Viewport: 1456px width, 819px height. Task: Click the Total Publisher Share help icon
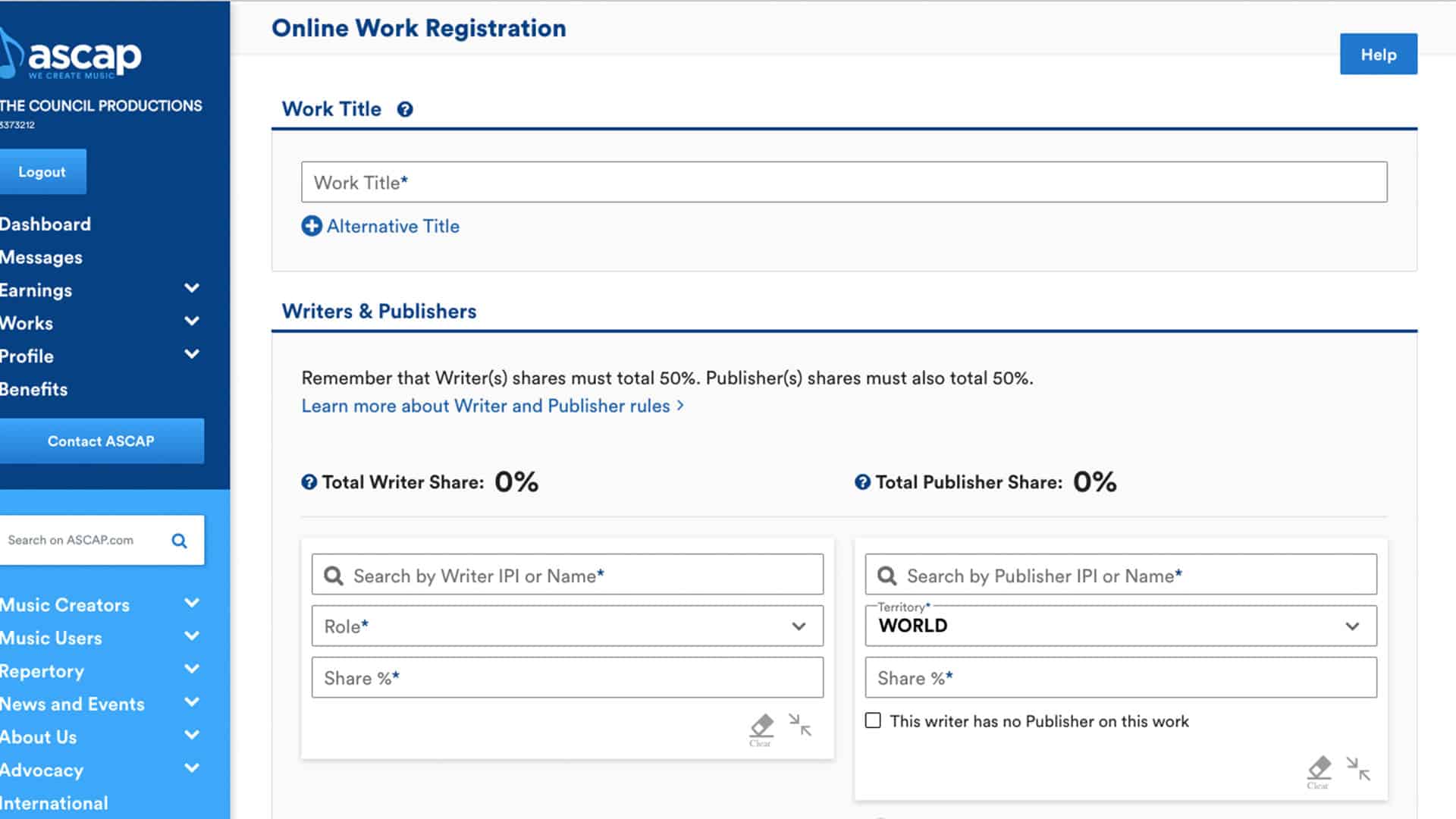tap(862, 482)
